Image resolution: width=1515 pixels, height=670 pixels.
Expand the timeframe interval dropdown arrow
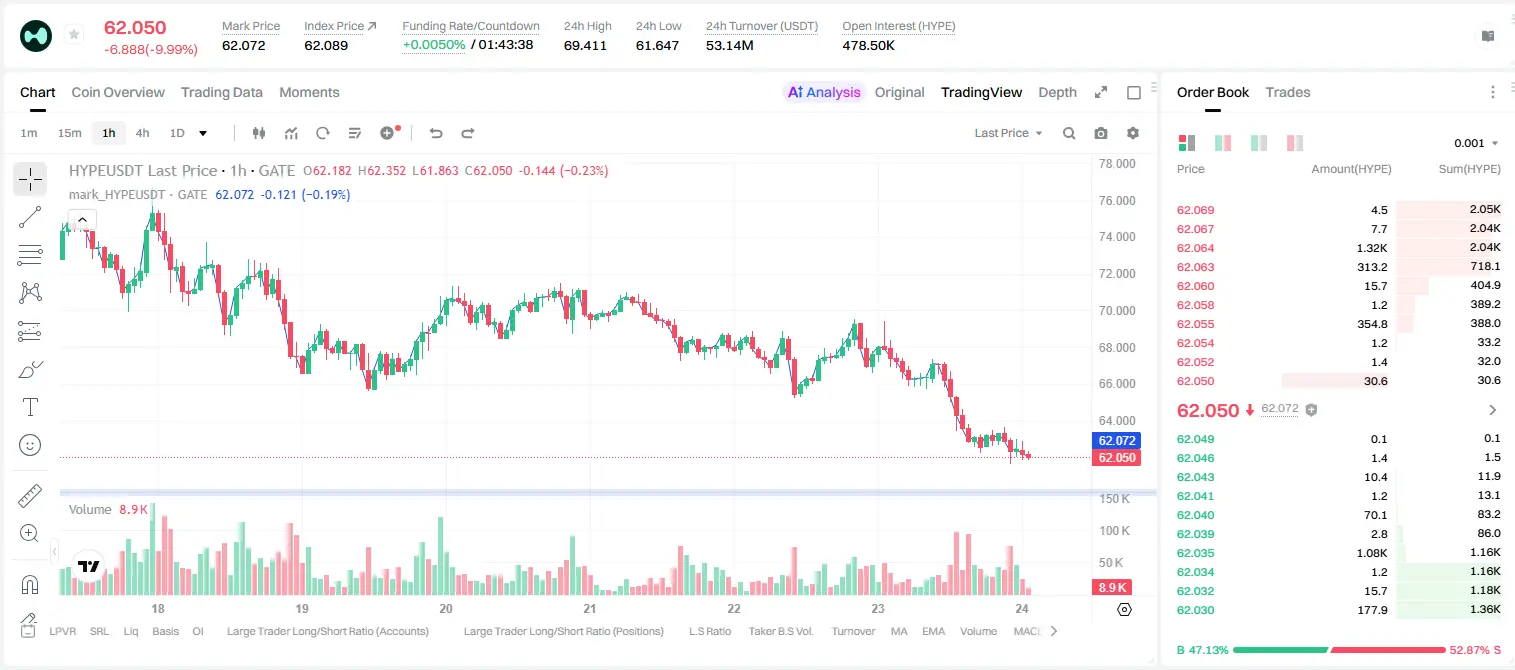[x=203, y=133]
